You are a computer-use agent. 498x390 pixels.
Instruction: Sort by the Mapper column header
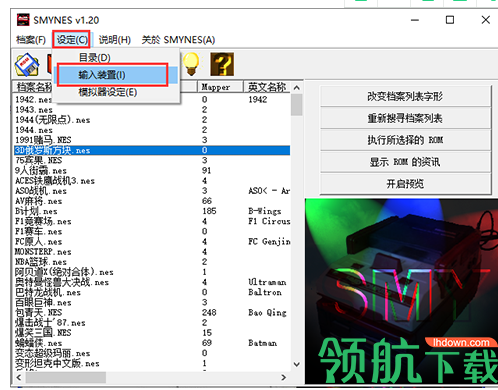[220, 87]
